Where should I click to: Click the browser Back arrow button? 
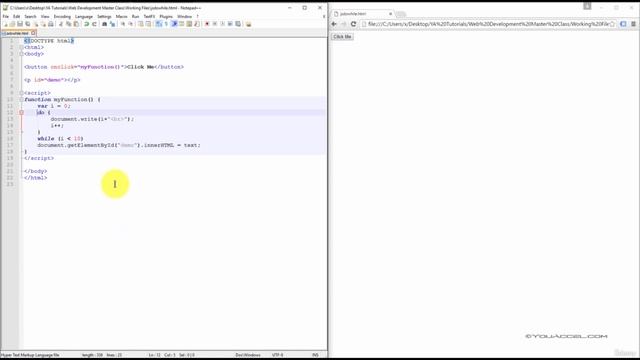334,24
